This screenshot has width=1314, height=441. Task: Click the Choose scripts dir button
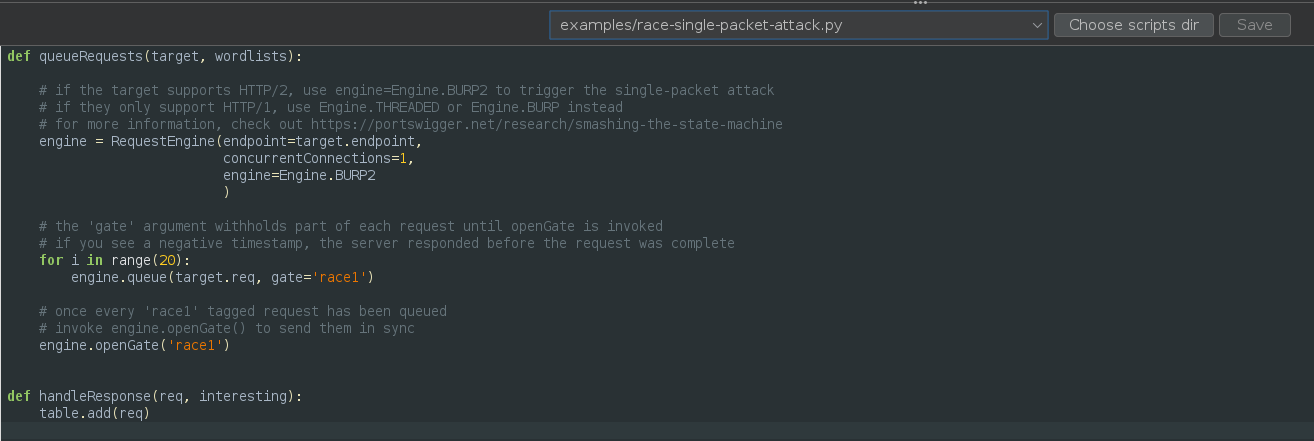click(1133, 25)
